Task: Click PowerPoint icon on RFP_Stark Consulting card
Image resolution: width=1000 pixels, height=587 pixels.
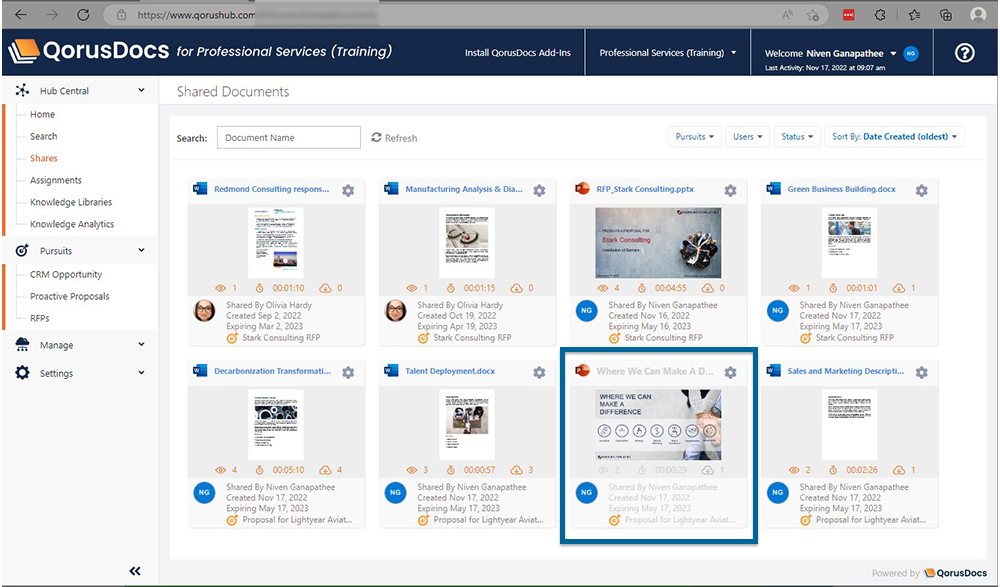Action: coord(582,189)
